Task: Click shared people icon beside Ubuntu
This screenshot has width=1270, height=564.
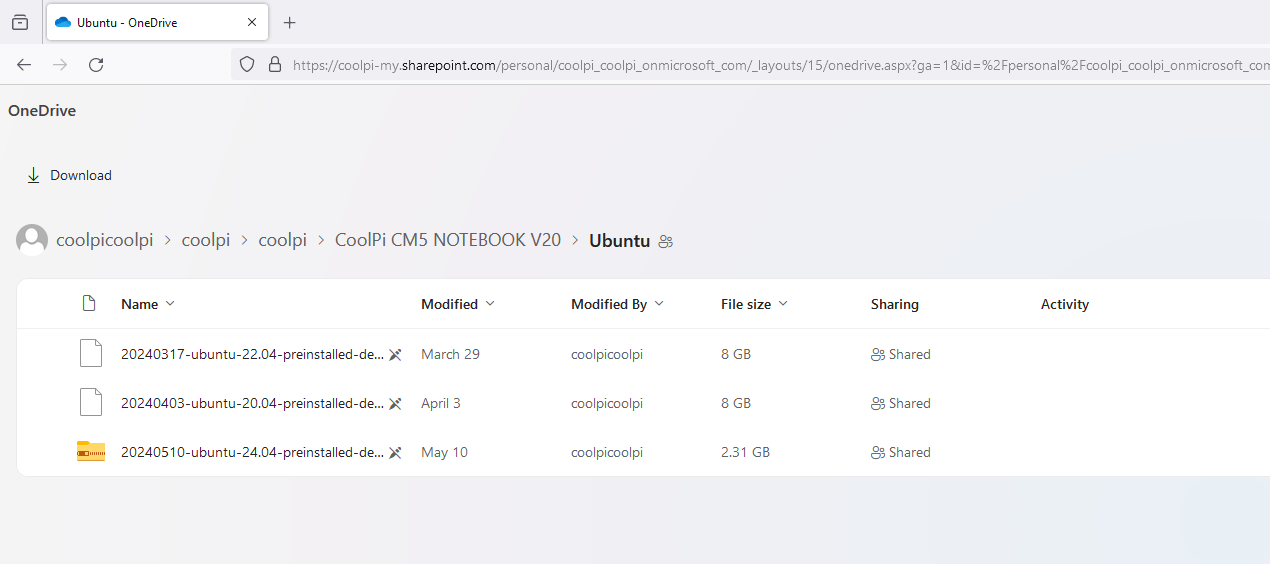Action: [666, 241]
